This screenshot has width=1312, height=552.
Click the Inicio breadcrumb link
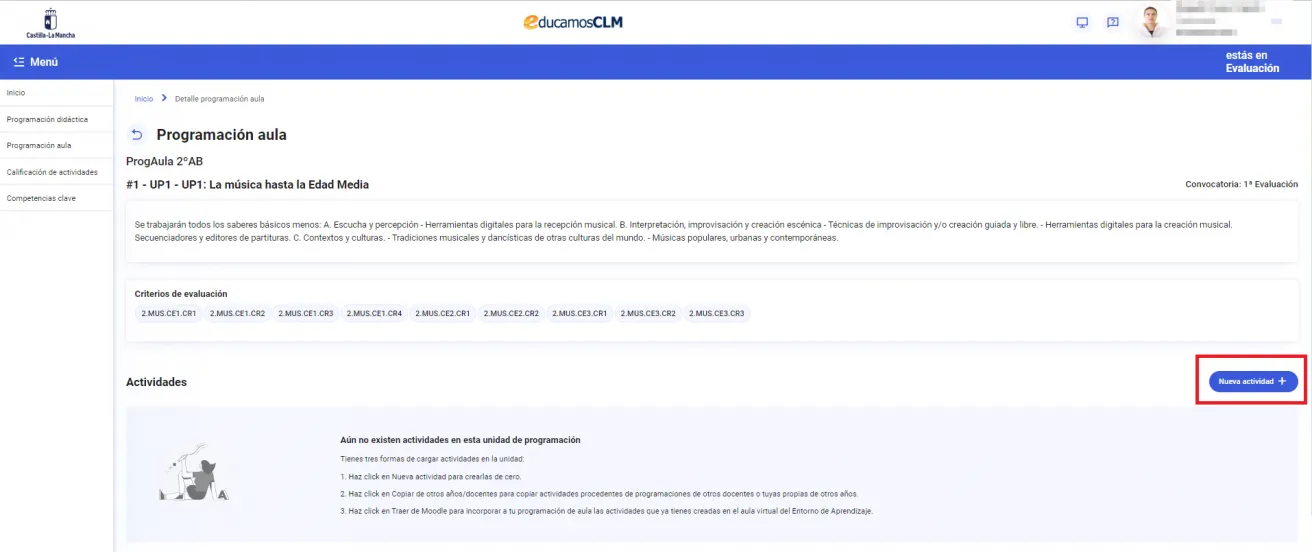pyautogui.click(x=144, y=99)
